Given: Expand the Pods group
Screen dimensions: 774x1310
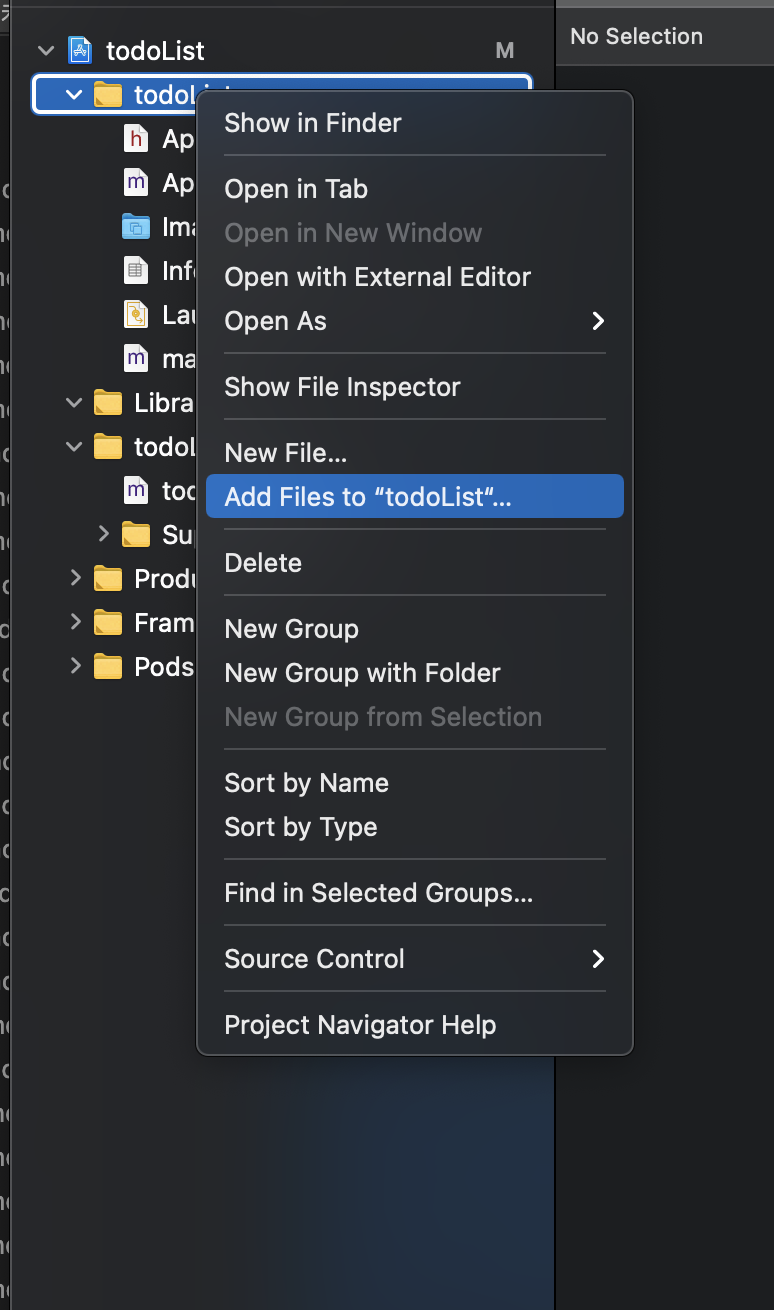Looking at the screenshot, I should (x=75, y=666).
